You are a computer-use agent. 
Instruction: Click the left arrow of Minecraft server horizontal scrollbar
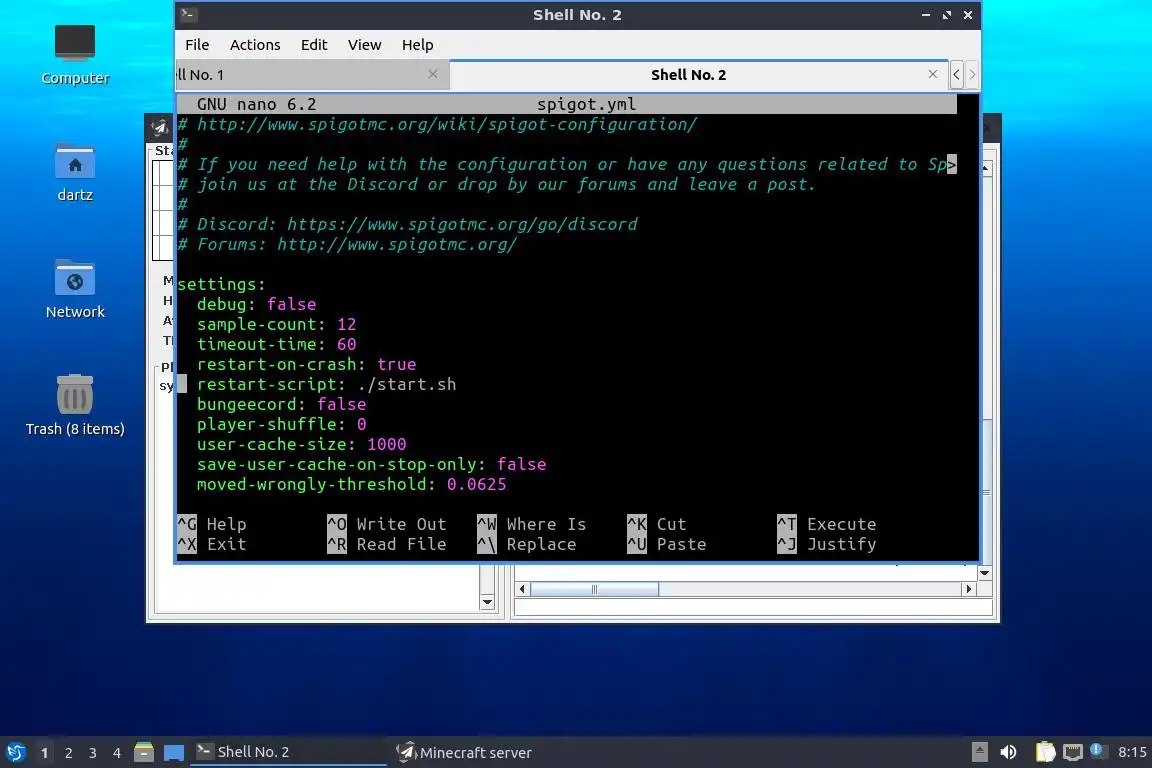522,589
